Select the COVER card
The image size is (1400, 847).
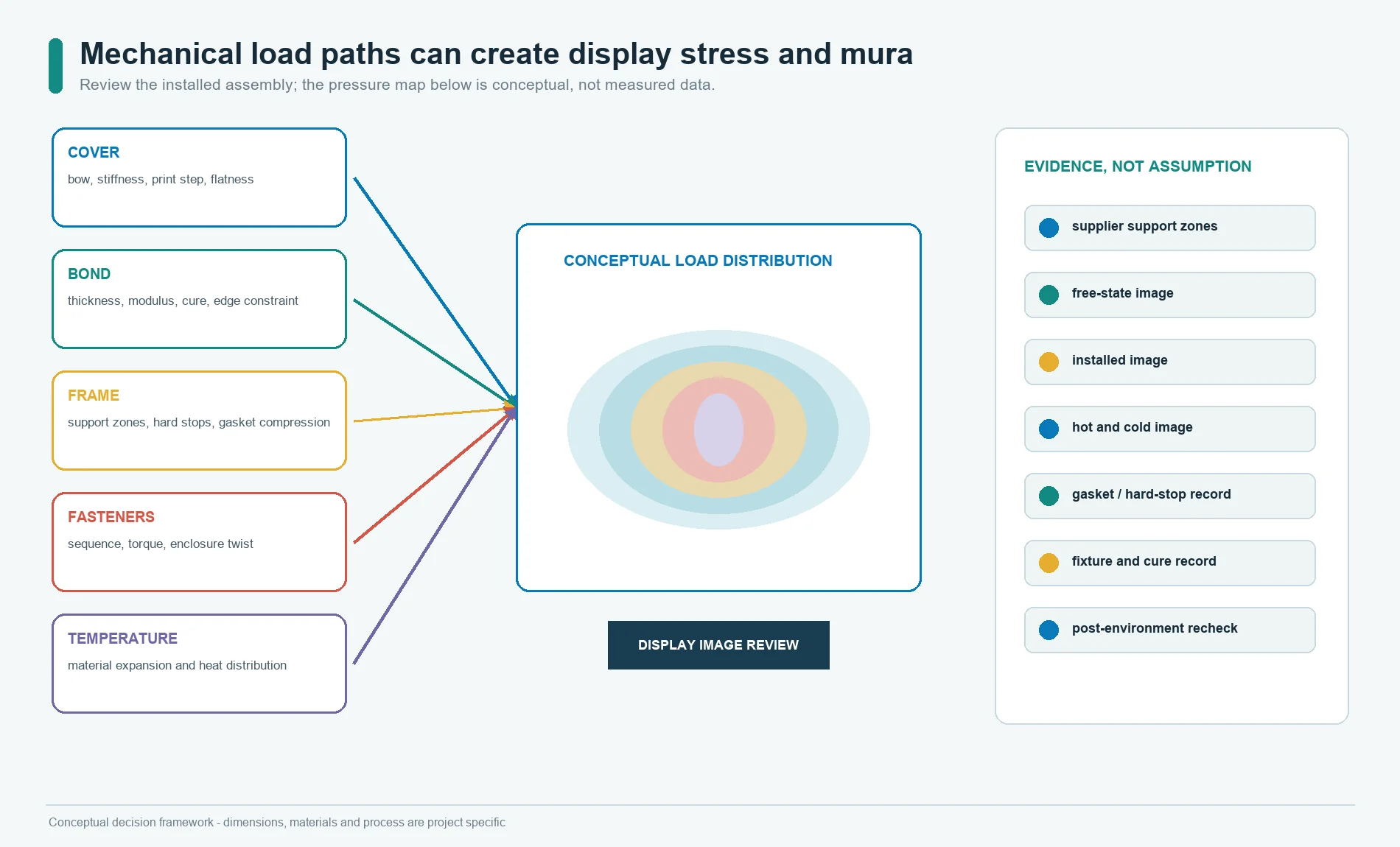(x=199, y=178)
